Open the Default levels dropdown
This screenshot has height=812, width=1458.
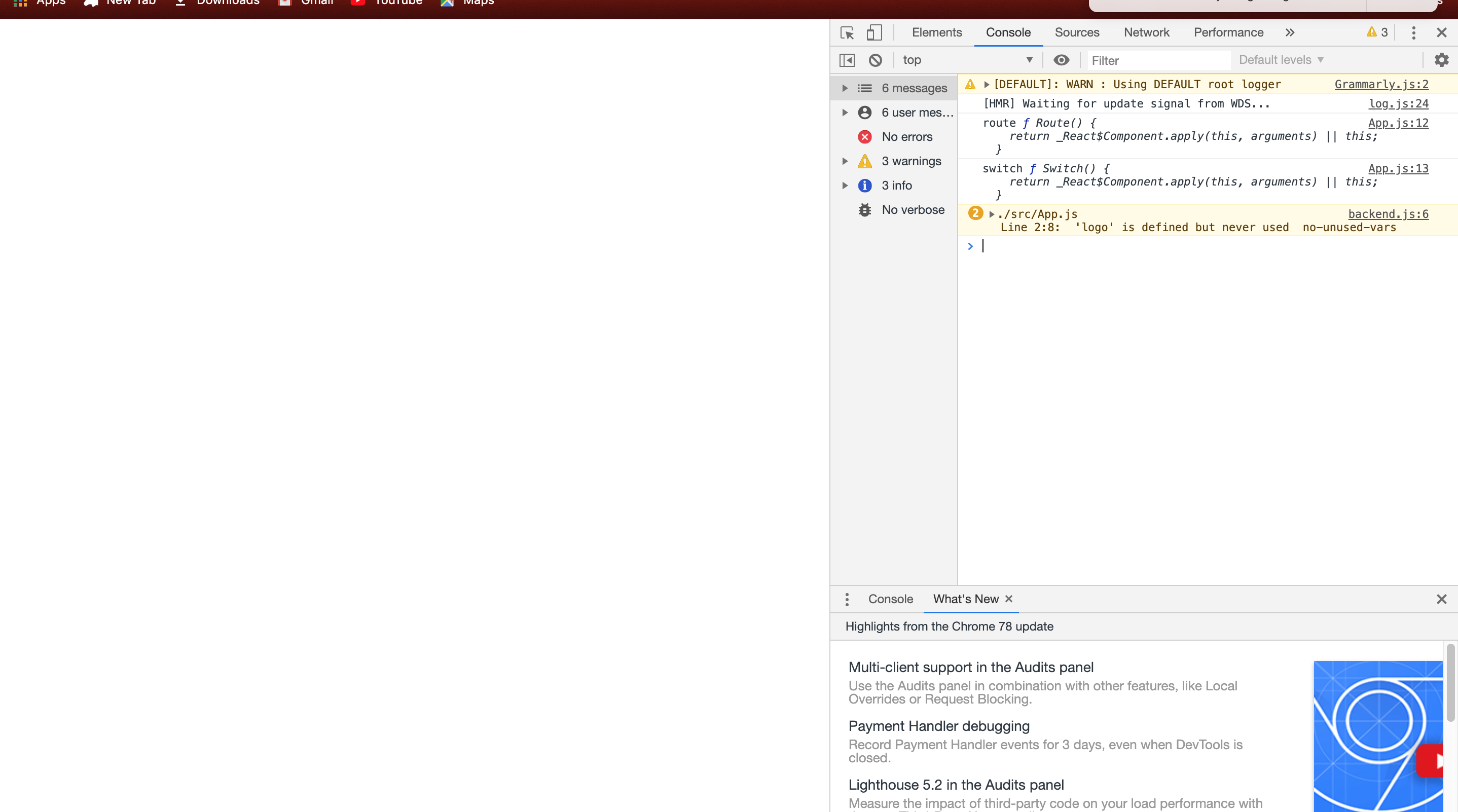(1281, 60)
